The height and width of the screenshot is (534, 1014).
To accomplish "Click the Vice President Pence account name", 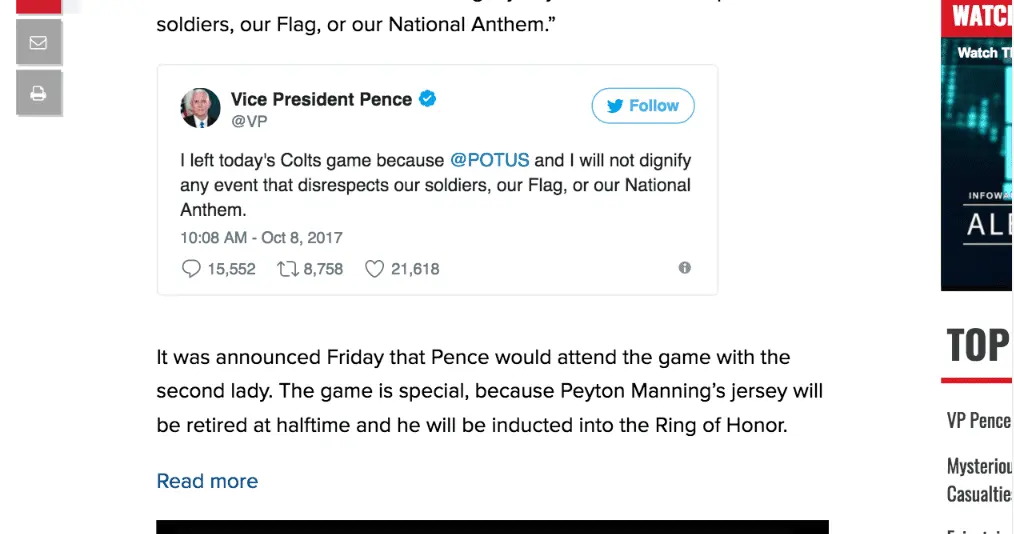I will [x=321, y=99].
